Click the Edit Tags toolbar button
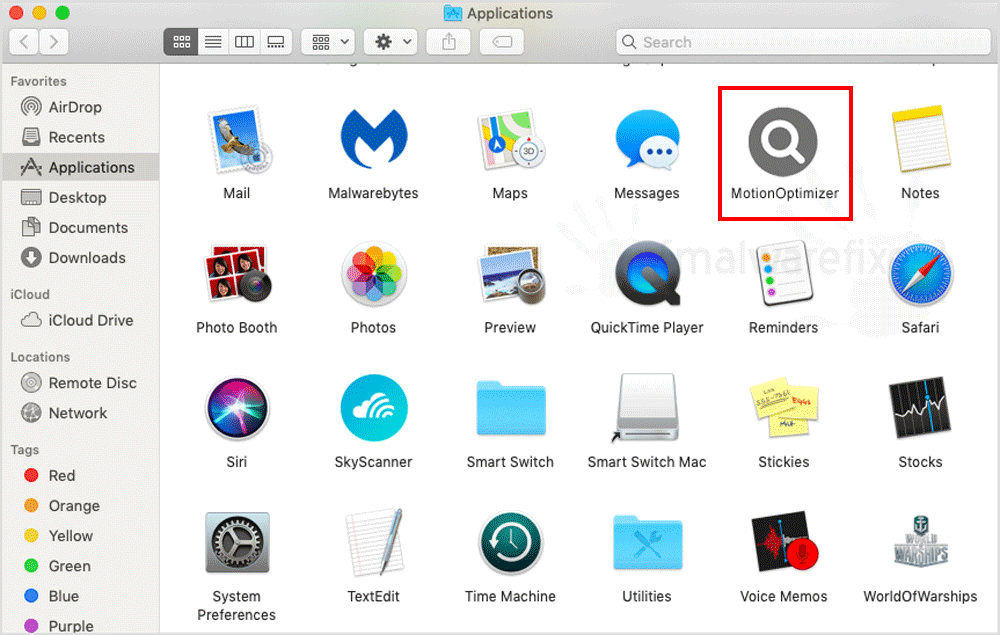Viewport: 1000px width, 635px height. pos(502,42)
